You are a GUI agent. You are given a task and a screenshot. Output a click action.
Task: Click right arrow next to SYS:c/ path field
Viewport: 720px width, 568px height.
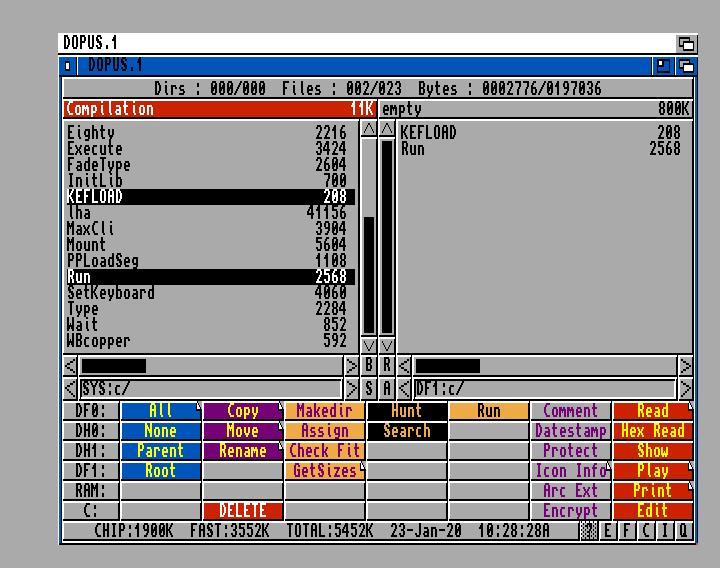click(352, 389)
